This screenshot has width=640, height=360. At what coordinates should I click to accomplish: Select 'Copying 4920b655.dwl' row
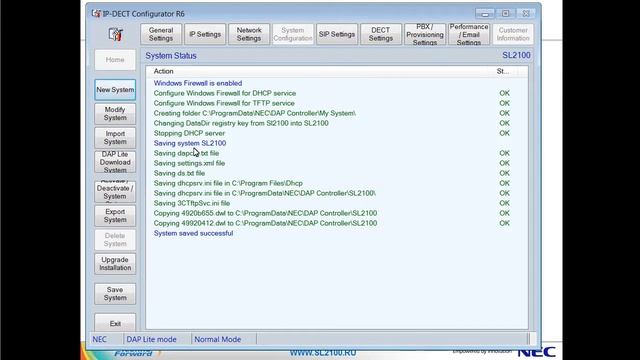pos(337,213)
